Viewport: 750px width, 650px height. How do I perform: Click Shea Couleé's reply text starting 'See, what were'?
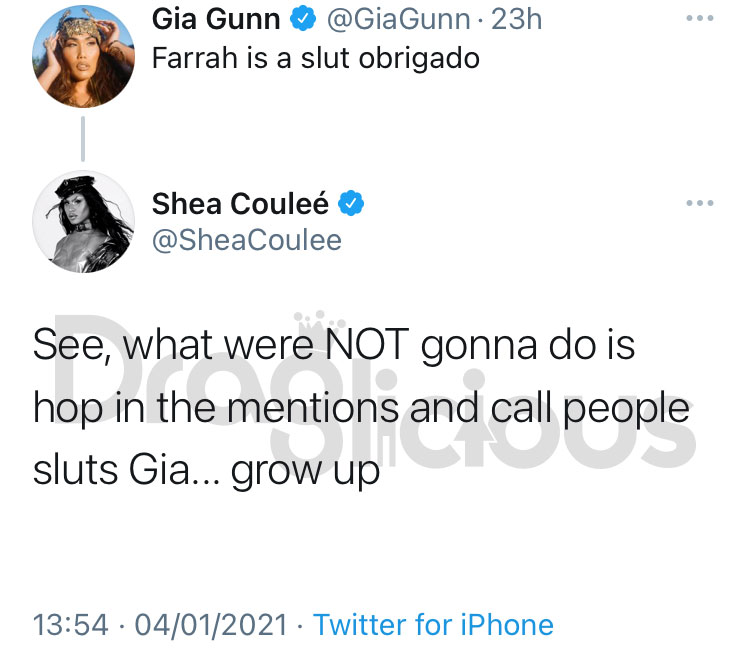tap(361, 408)
